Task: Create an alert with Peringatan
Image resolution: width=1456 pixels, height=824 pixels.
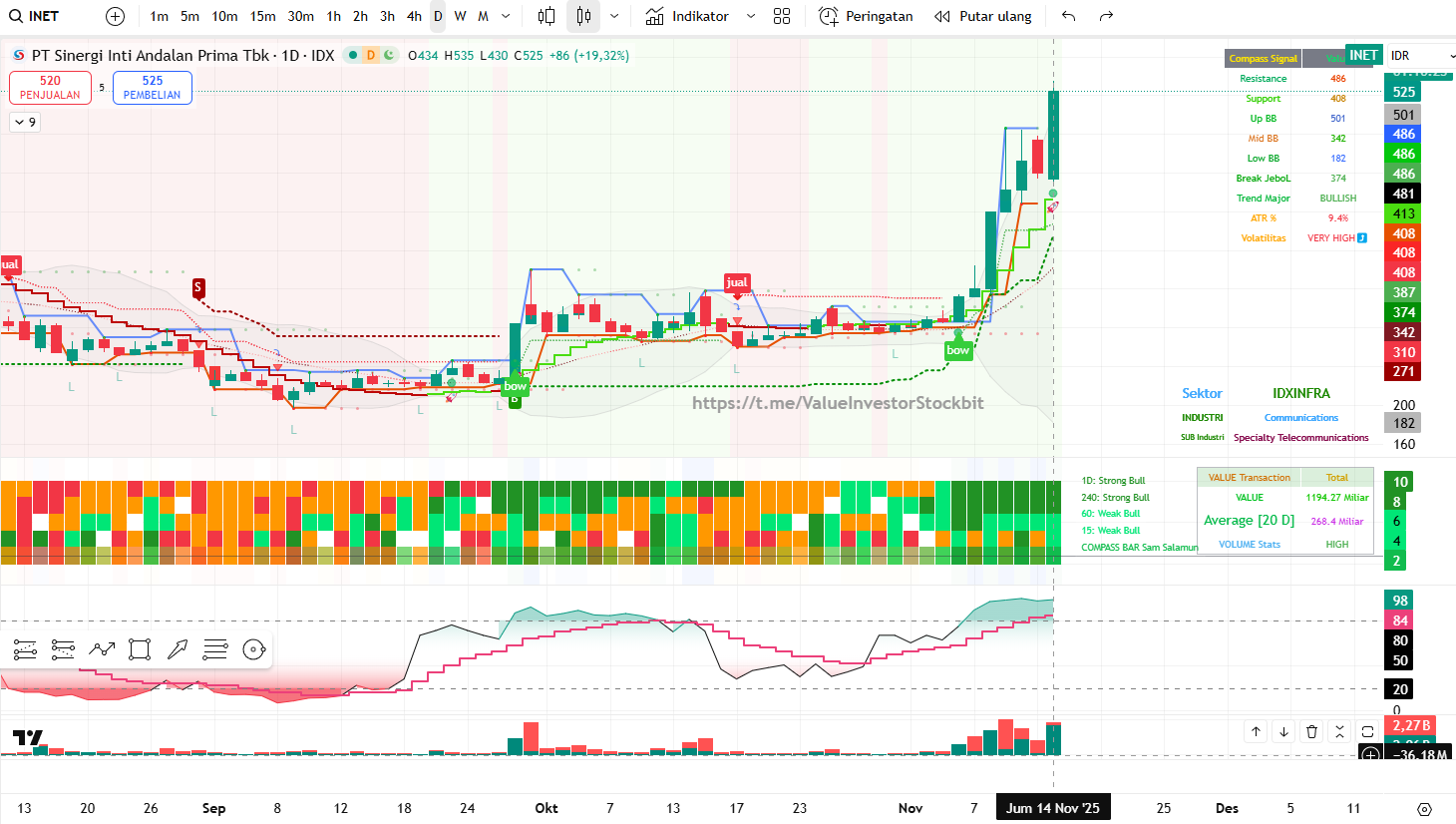Action: [x=866, y=16]
